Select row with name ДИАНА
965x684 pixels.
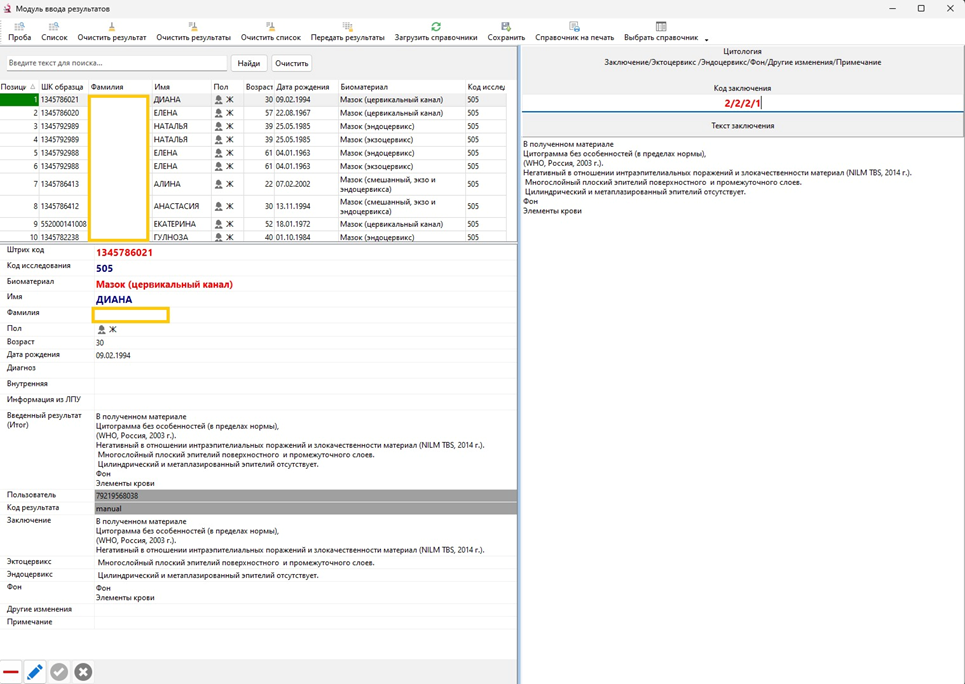[x=254, y=100]
